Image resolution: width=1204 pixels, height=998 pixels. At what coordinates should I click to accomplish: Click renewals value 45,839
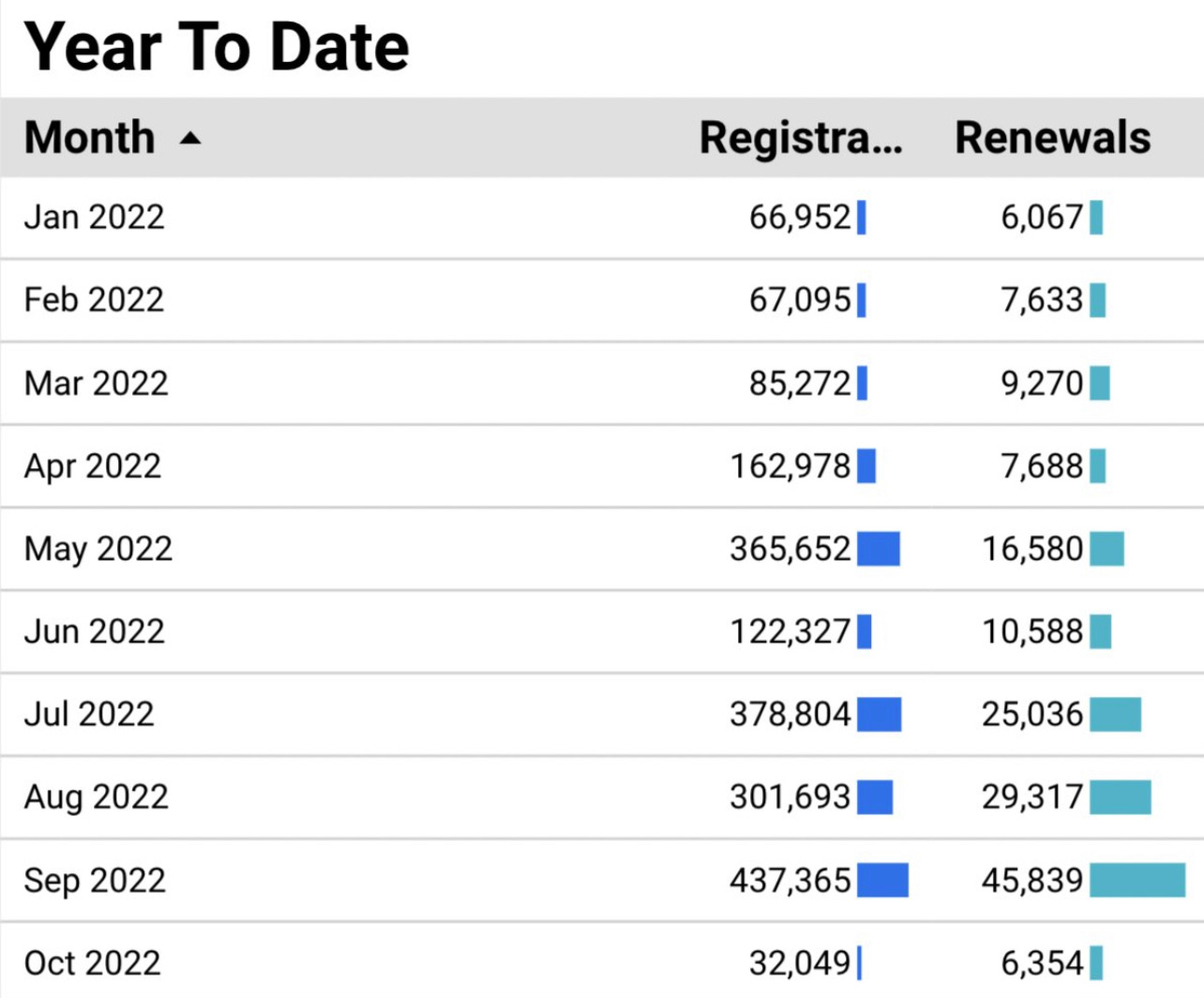pos(1032,880)
